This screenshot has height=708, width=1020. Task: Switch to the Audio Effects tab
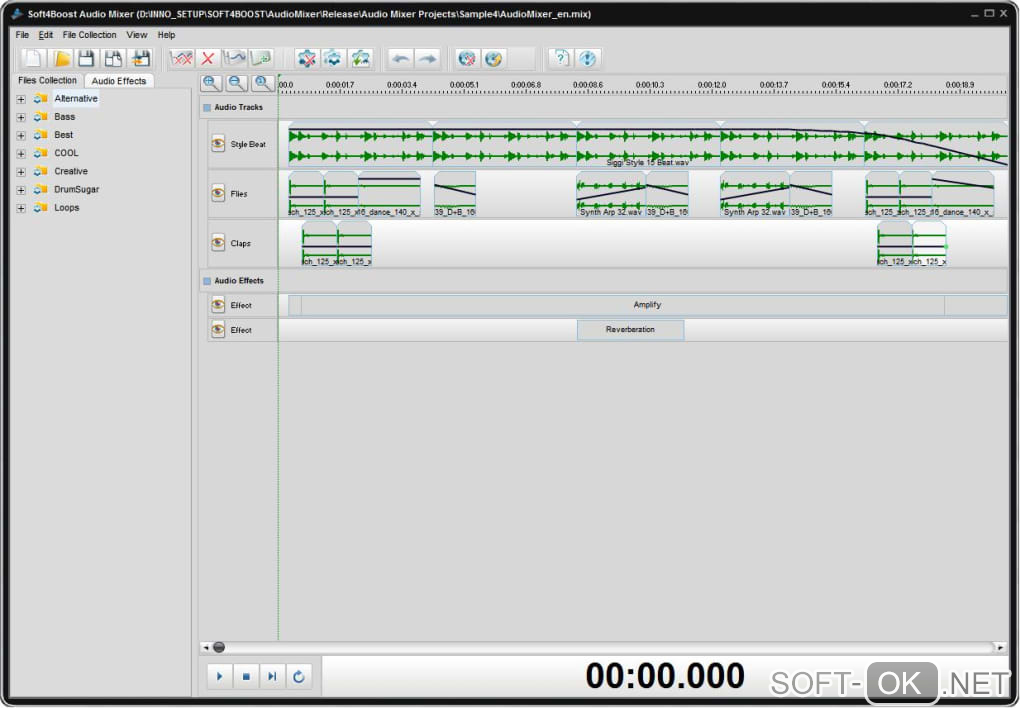(118, 81)
